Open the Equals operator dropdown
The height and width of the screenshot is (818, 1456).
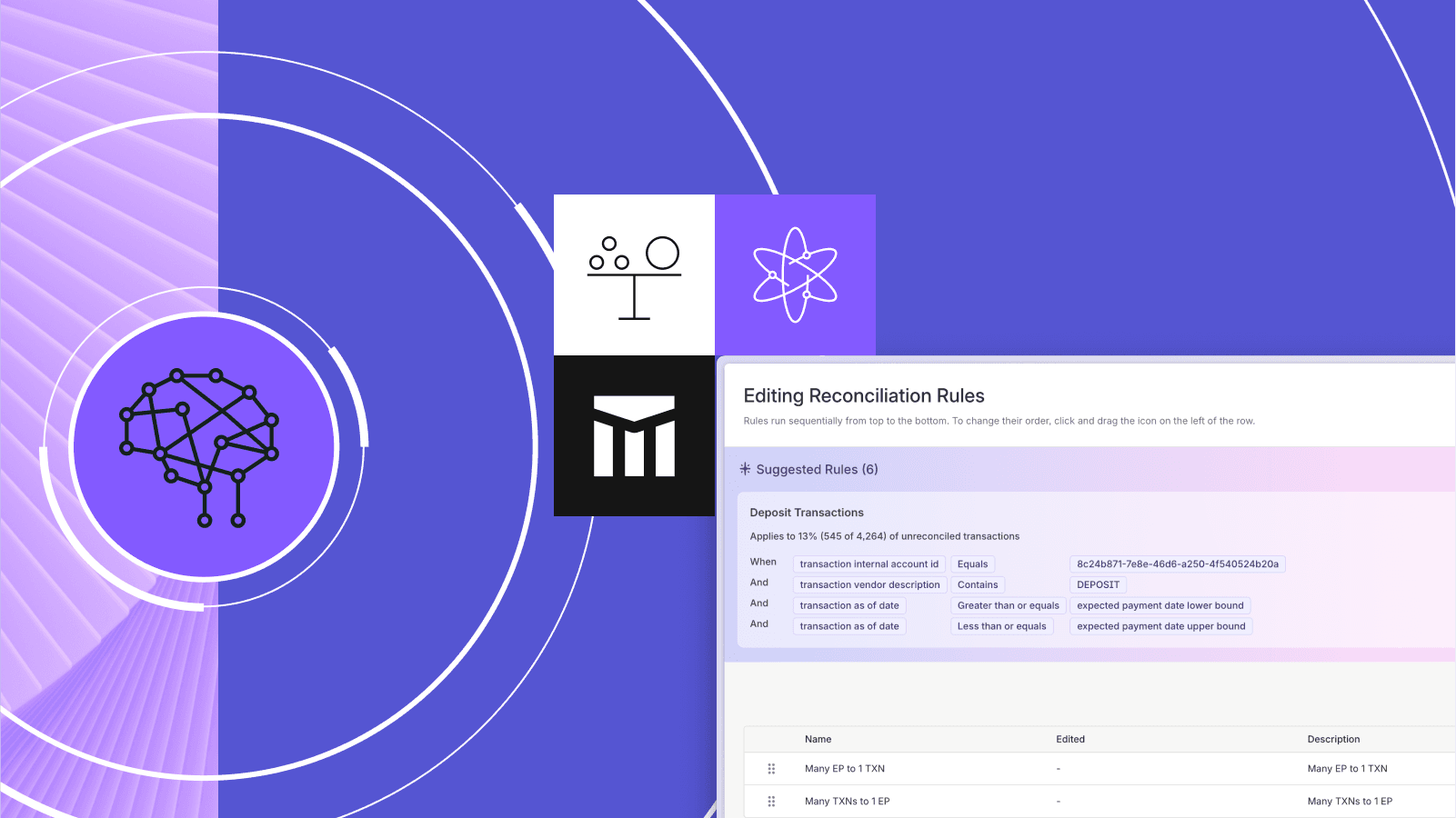(972, 564)
